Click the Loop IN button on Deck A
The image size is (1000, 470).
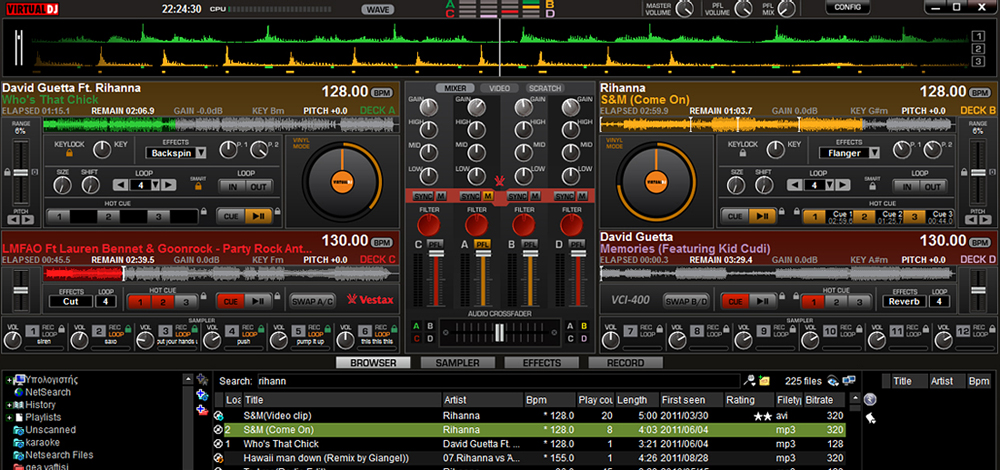[x=232, y=186]
